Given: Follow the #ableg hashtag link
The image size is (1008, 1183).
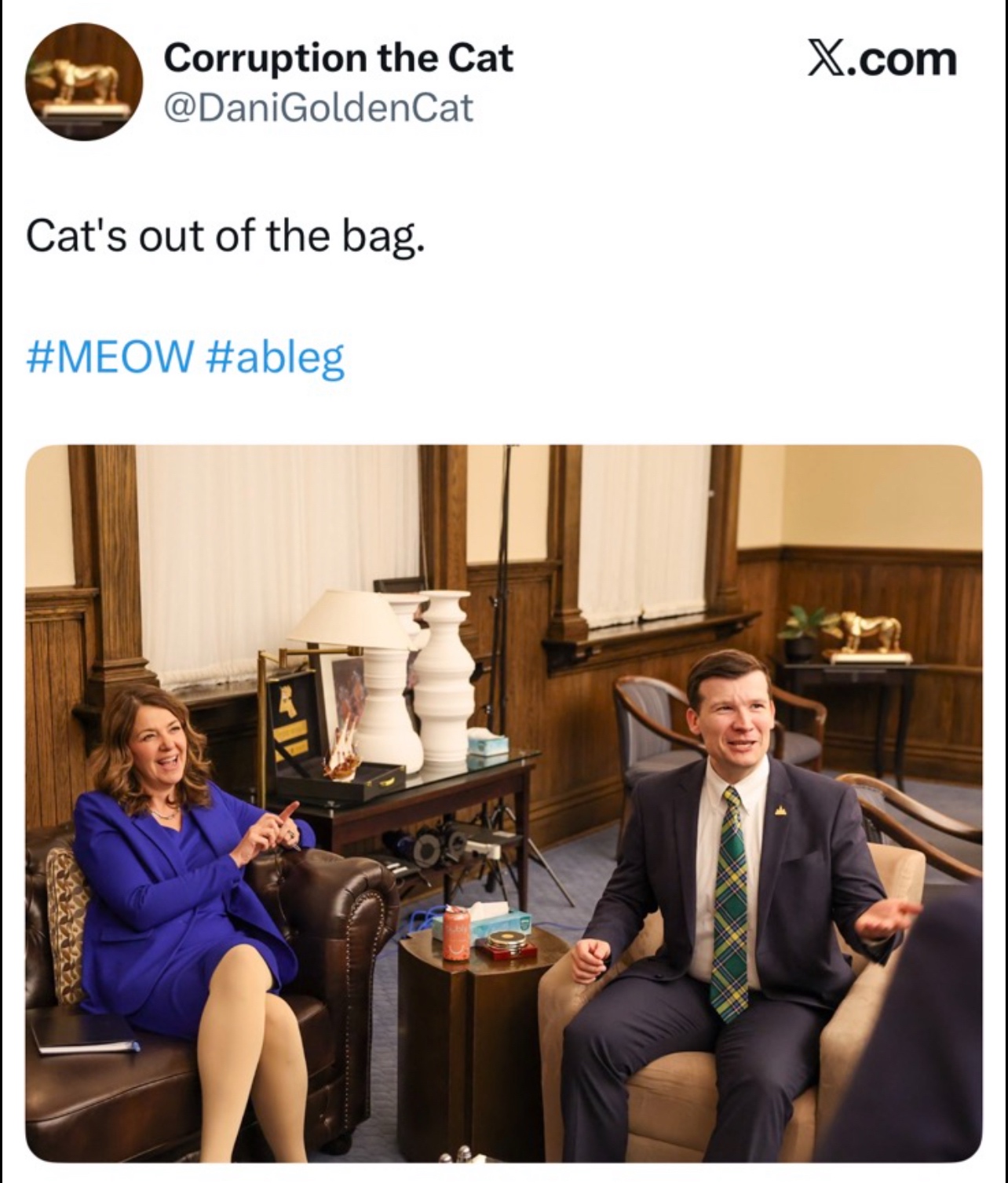Looking at the screenshot, I should [x=276, y=358].
